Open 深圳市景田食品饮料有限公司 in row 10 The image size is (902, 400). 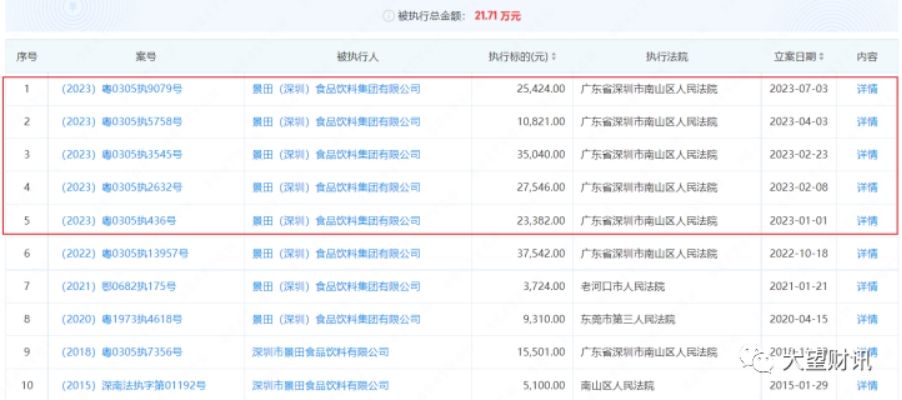(320, 385)
